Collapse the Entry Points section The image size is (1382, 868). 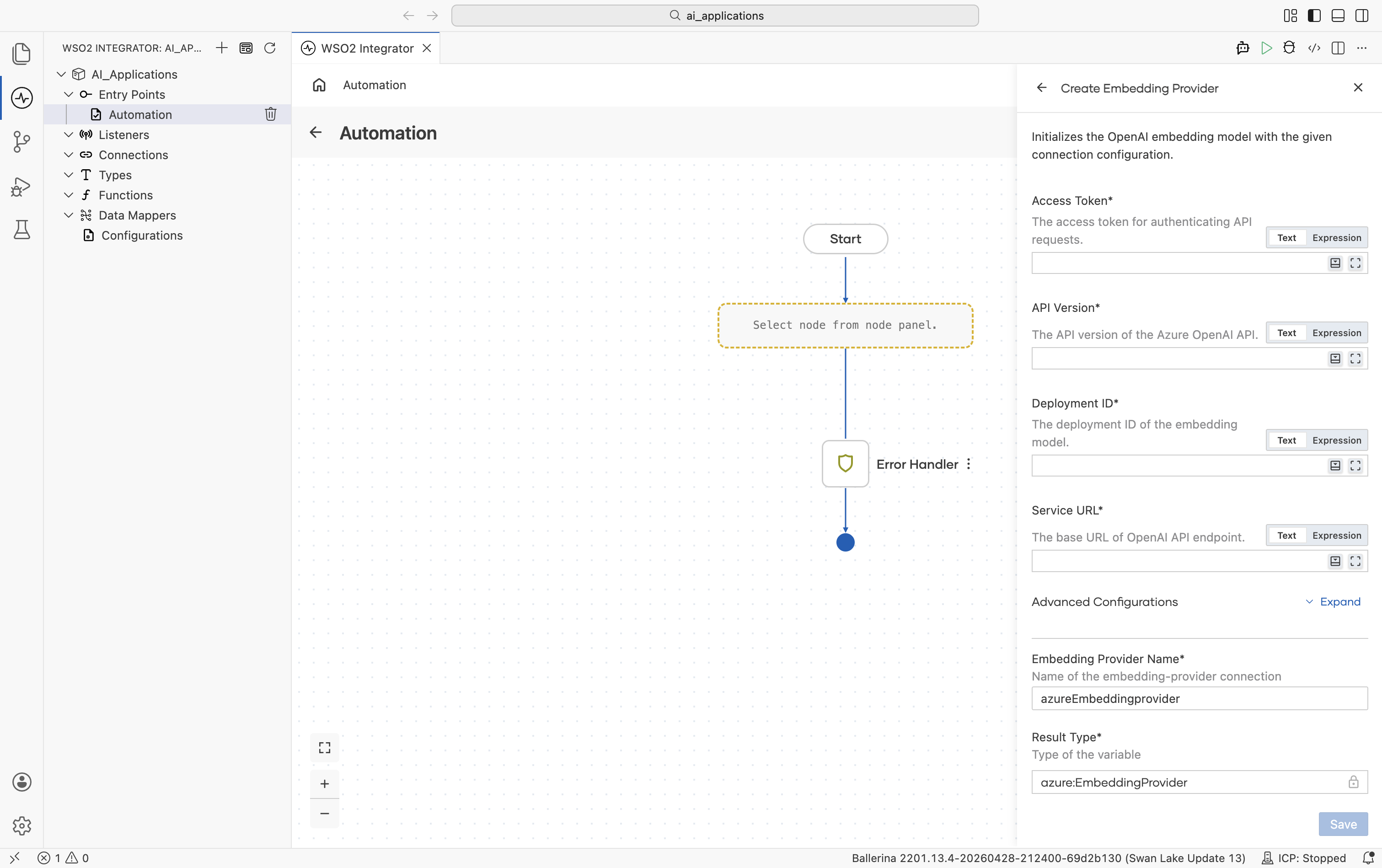click(x=68, y=94)
